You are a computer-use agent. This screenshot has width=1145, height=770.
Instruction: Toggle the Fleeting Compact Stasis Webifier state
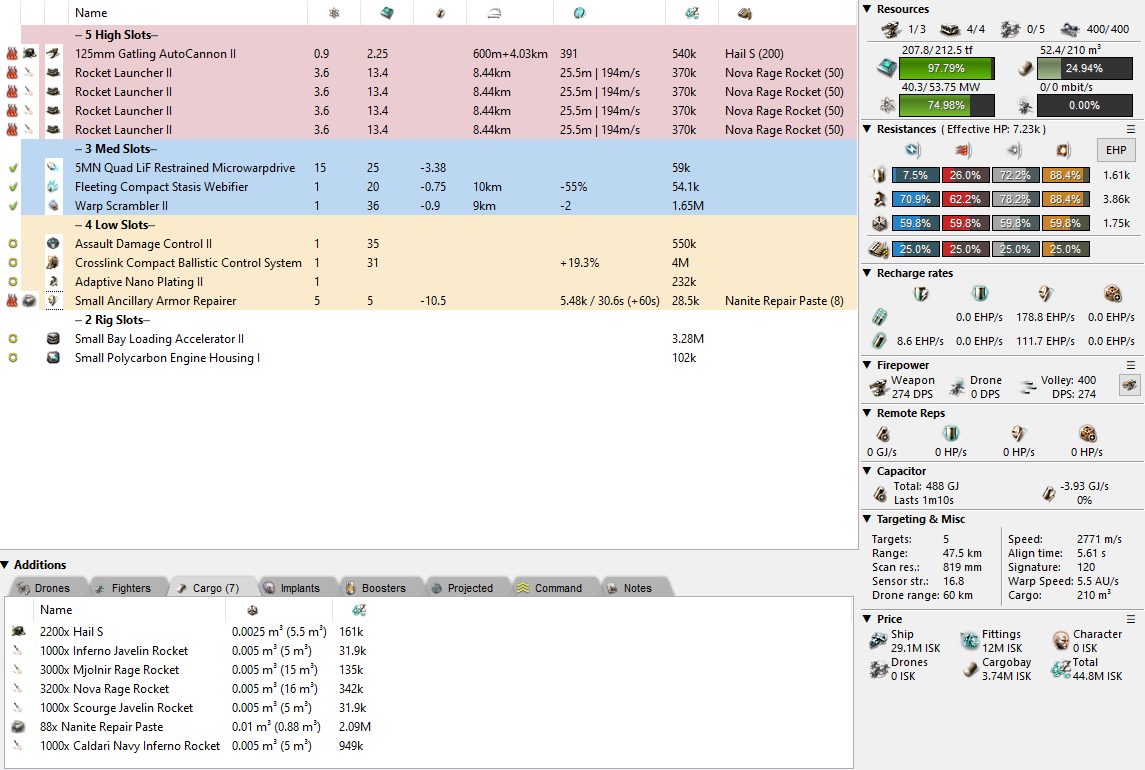[x=12, y=187]
